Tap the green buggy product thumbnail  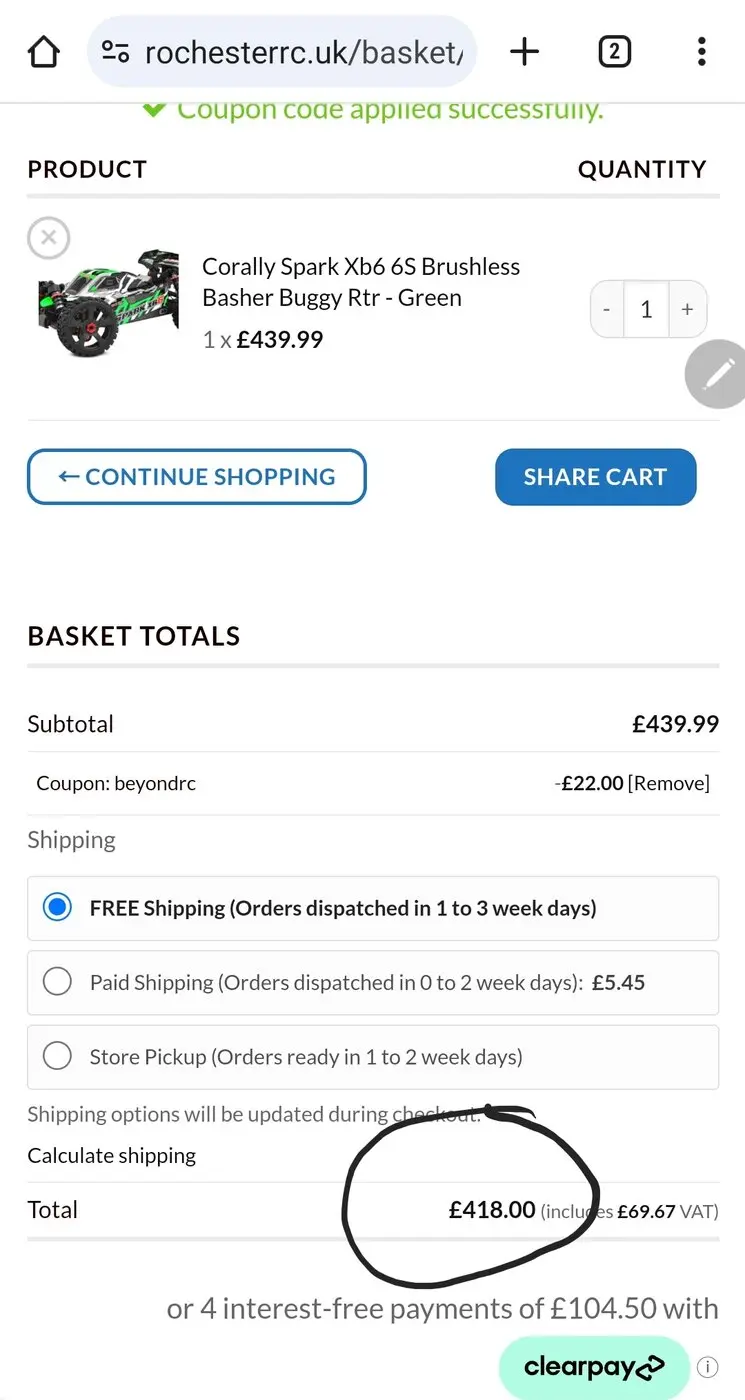pyautogui.click(x=109, y=304)
